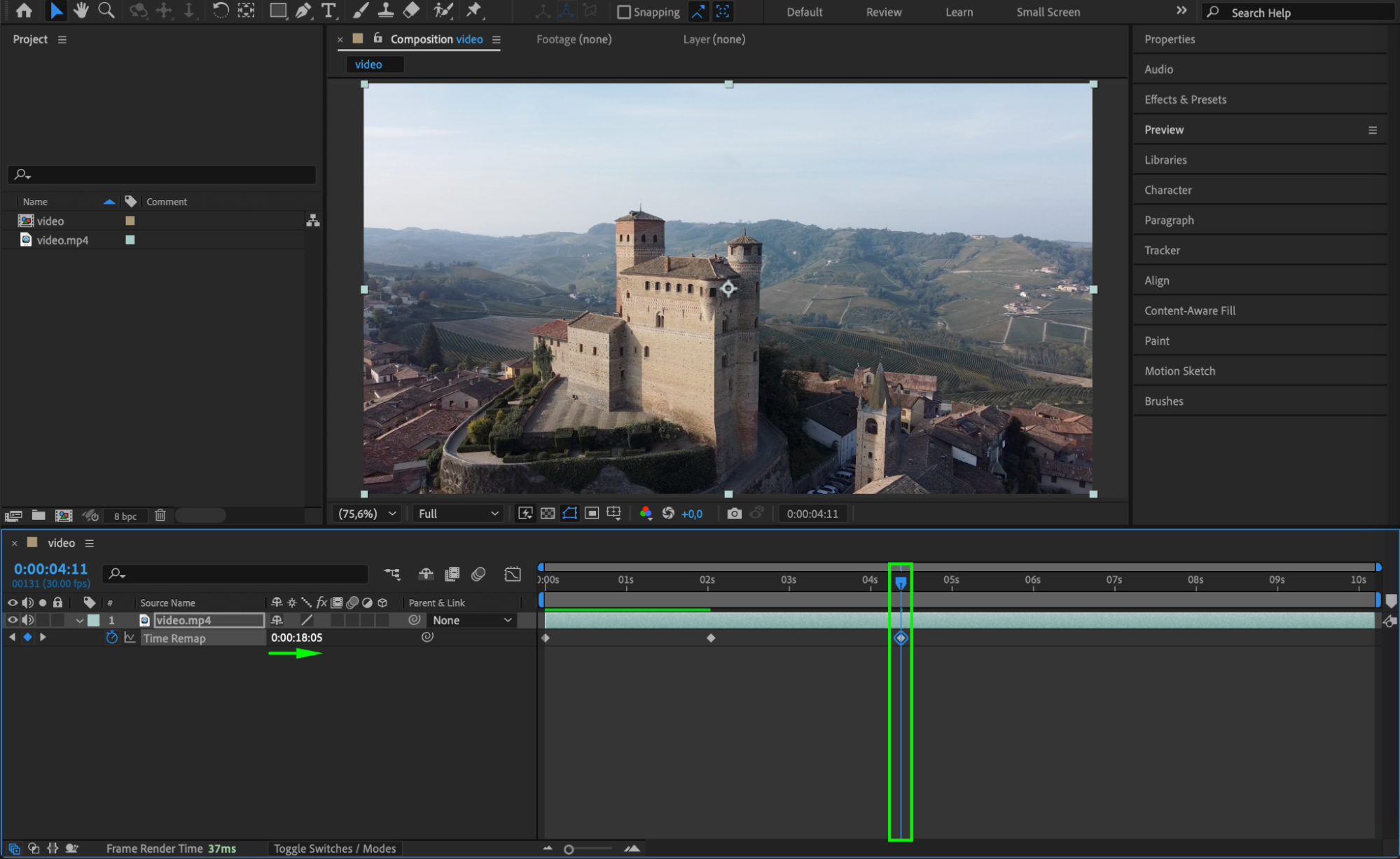Screen dimensions: 1400x859
Task: Switch to the Review workspace
Action: pyautogui.click(x=883, y=12)
